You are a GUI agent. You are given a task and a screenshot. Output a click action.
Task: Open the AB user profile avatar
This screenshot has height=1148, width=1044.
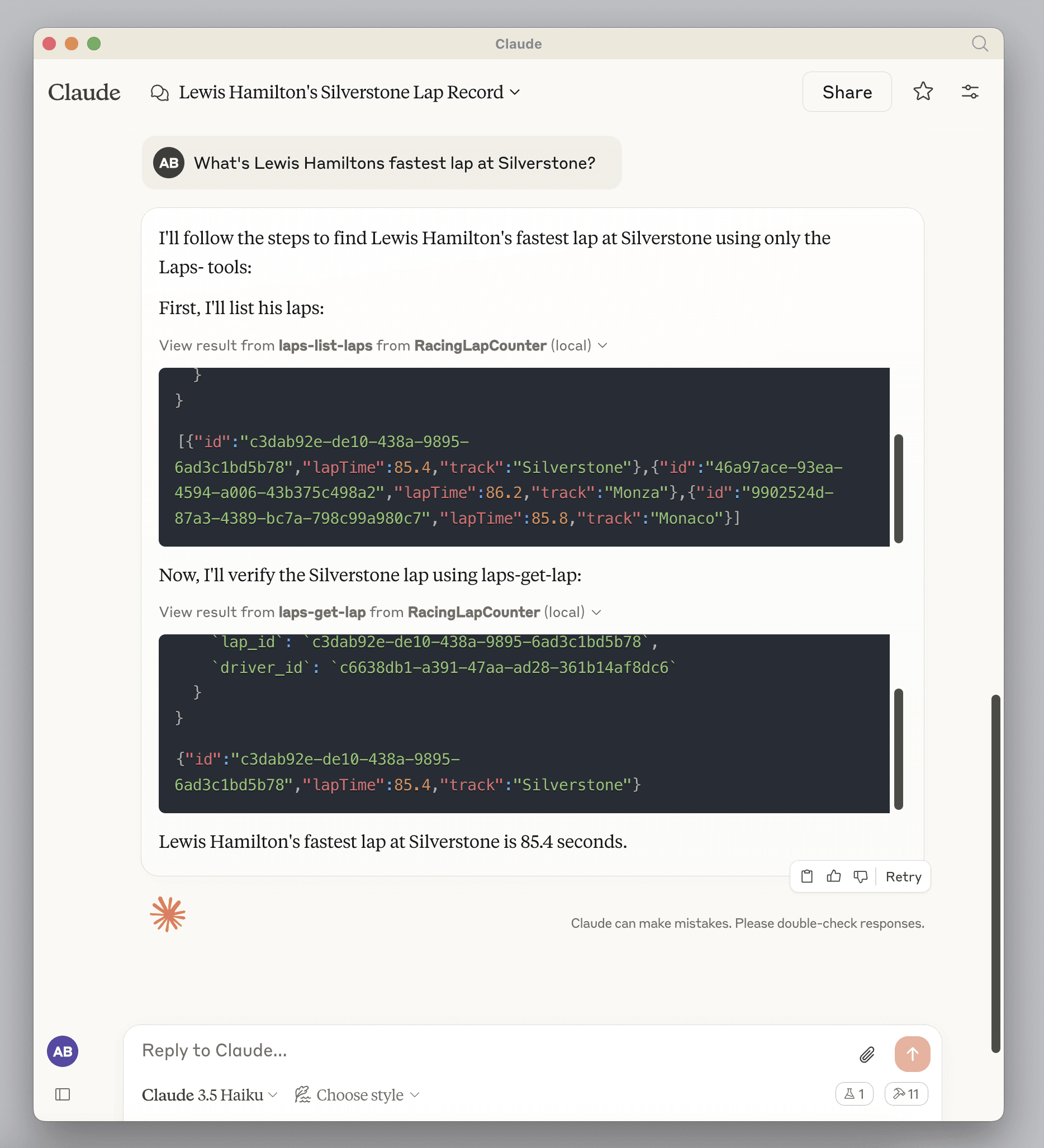[63, 1051]
